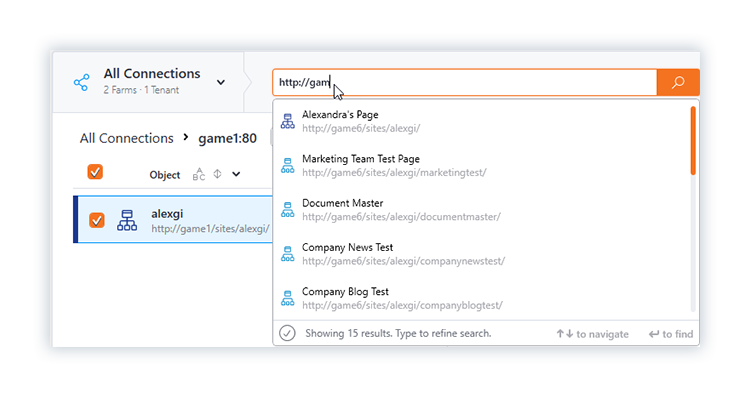Click the breadcrumb chevron separator arrow

click(186, 138)
